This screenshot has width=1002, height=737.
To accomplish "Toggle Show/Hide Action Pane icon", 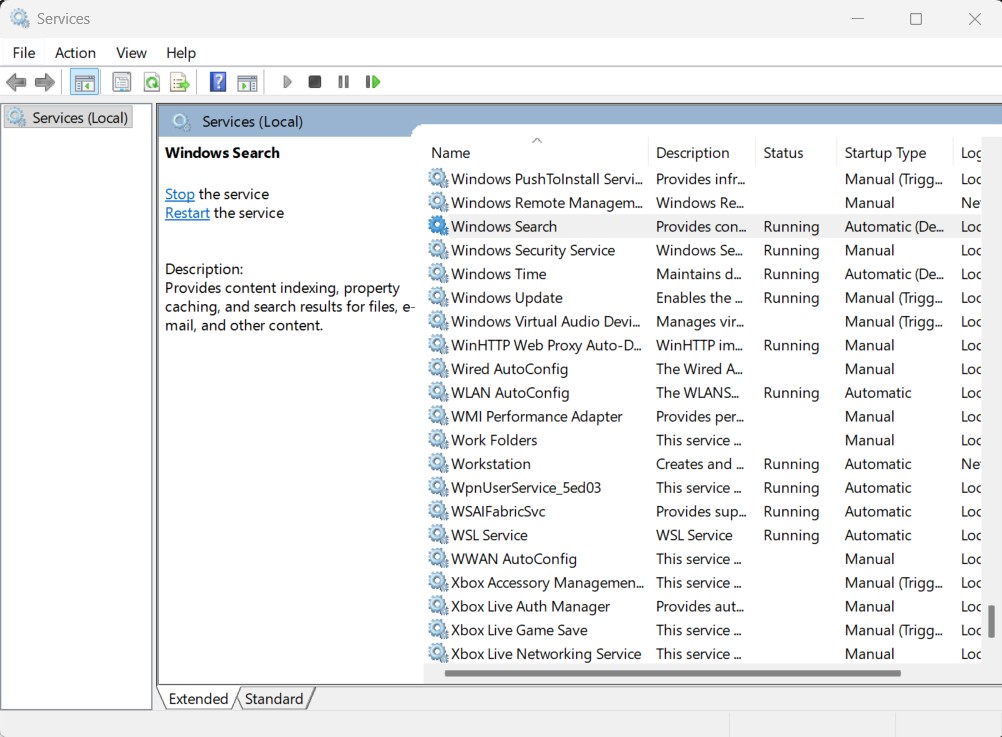I will coord(247,82).
